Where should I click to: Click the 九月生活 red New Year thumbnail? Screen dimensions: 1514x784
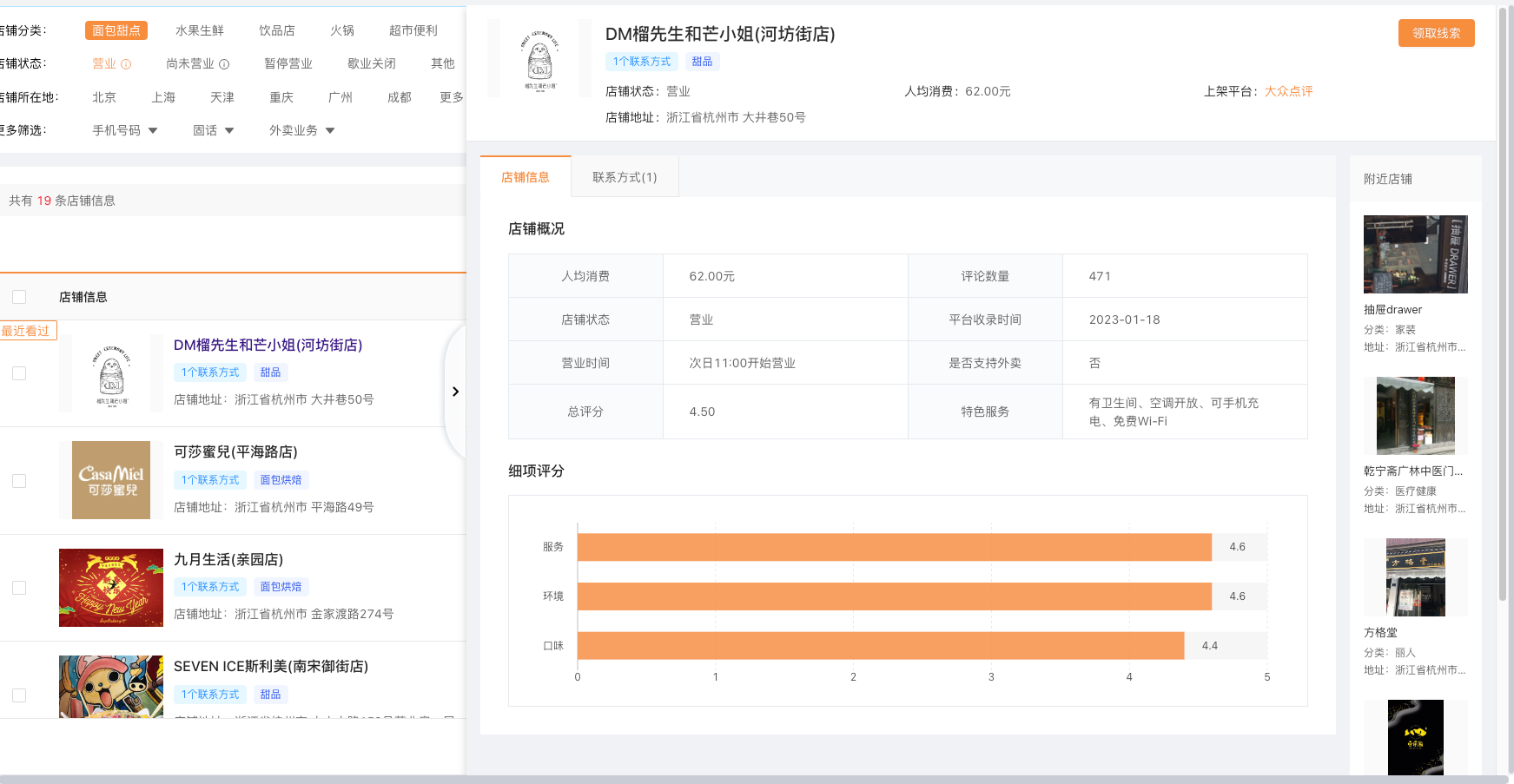pyautogui.click(x=111, y=588)
